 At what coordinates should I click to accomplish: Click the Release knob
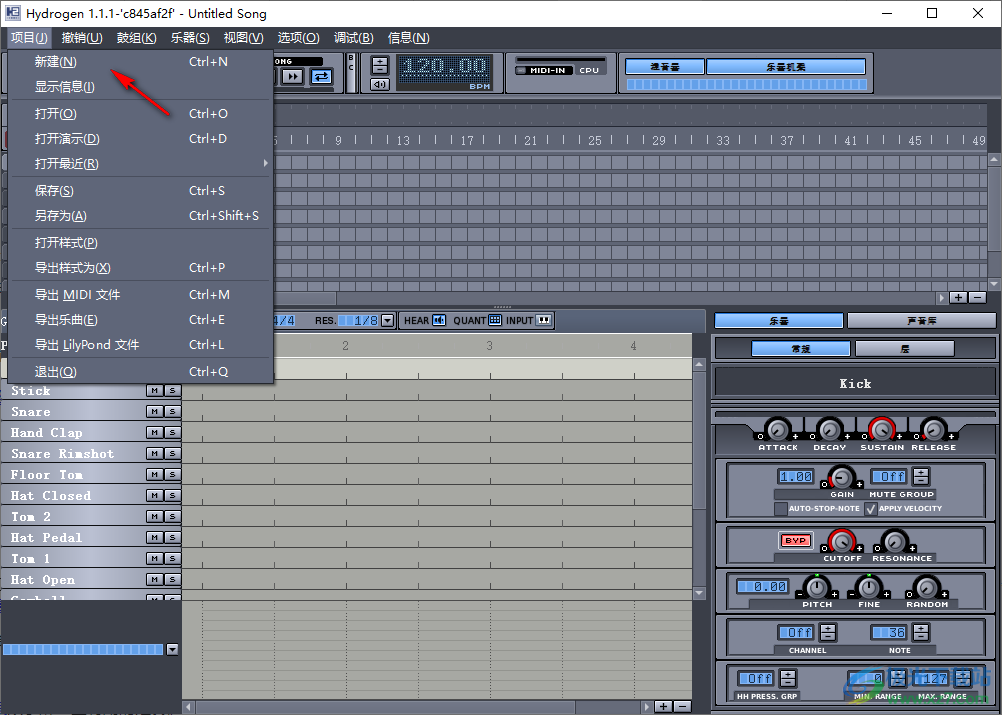[934, 429]
